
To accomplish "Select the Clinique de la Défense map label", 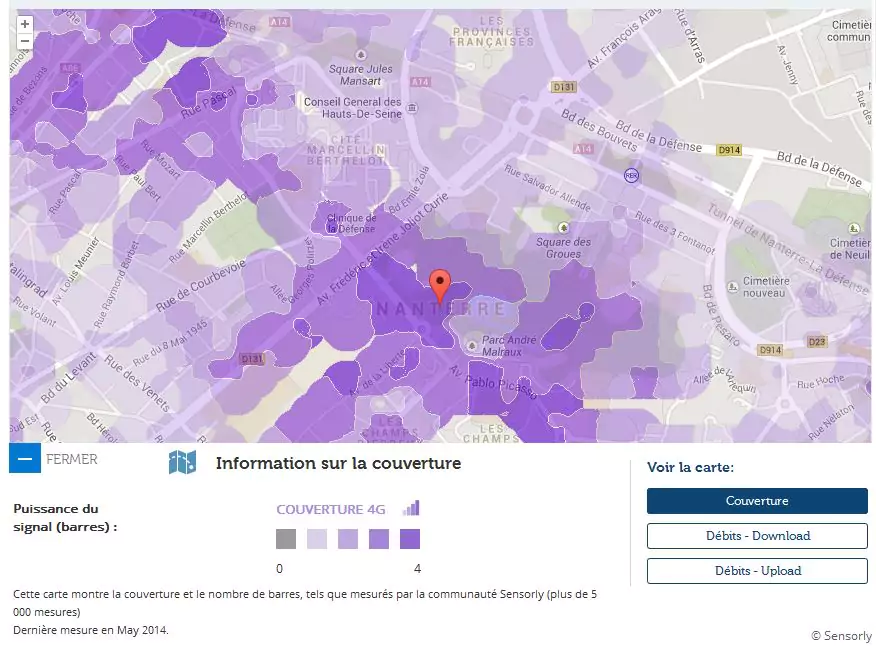I will point(350,223).
